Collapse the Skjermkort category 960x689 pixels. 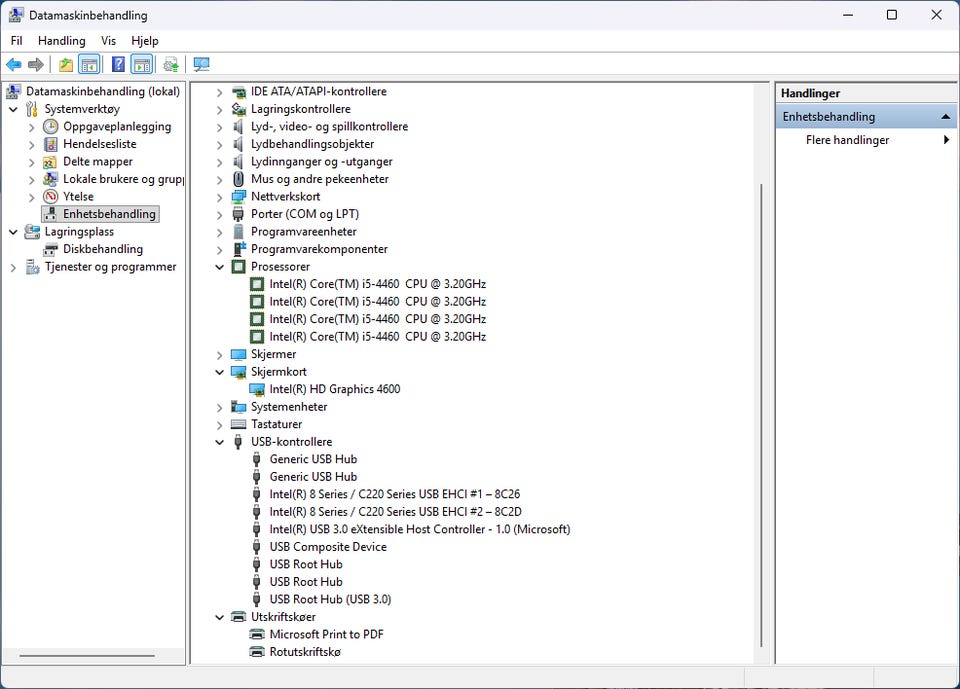[219, 372]
